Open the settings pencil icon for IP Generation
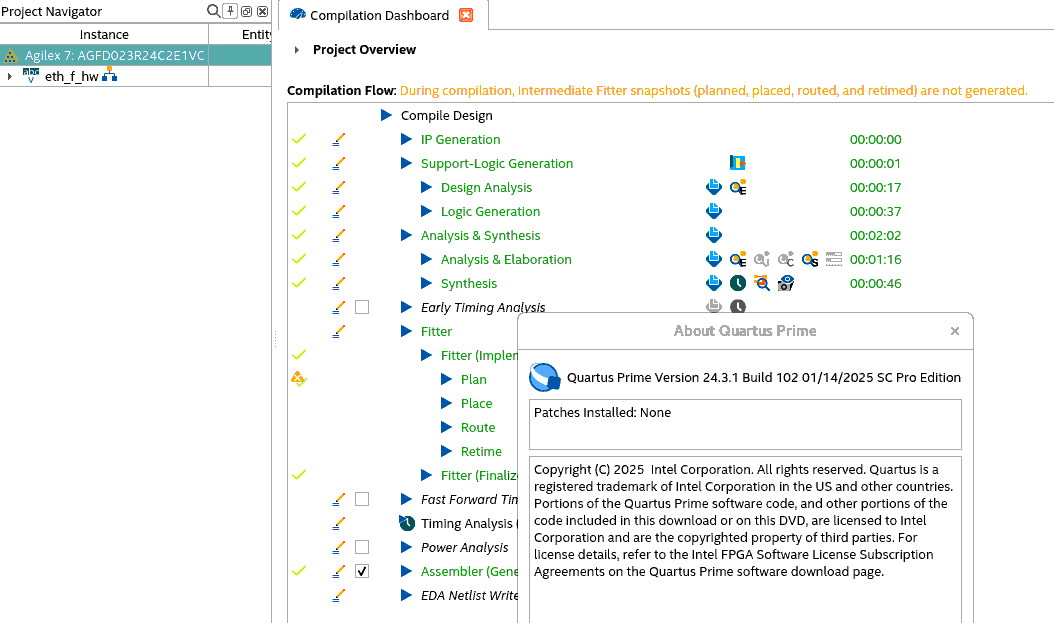 338,140
